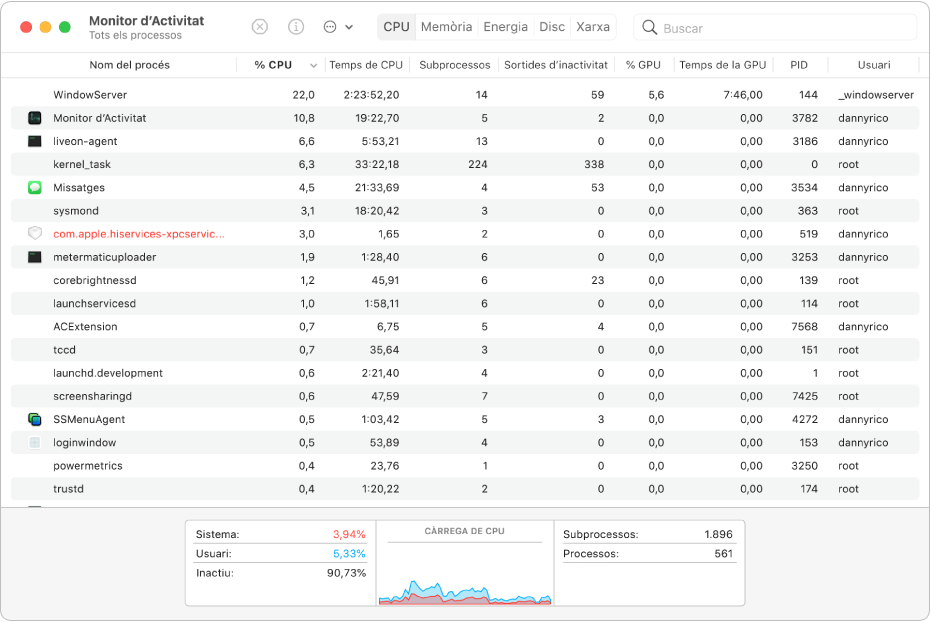This screenshot has height=622, width=931.
Task: Select the launchd.development process
Action: [x=465, y=373]
